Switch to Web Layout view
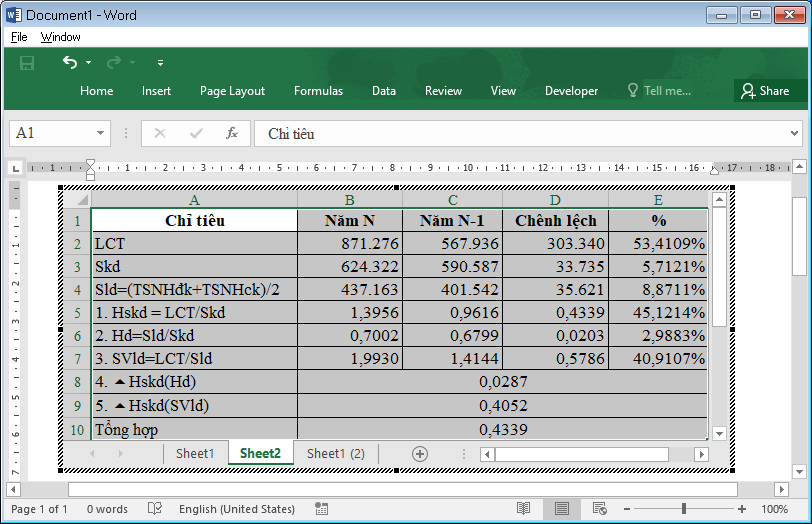 click(599, 509)
